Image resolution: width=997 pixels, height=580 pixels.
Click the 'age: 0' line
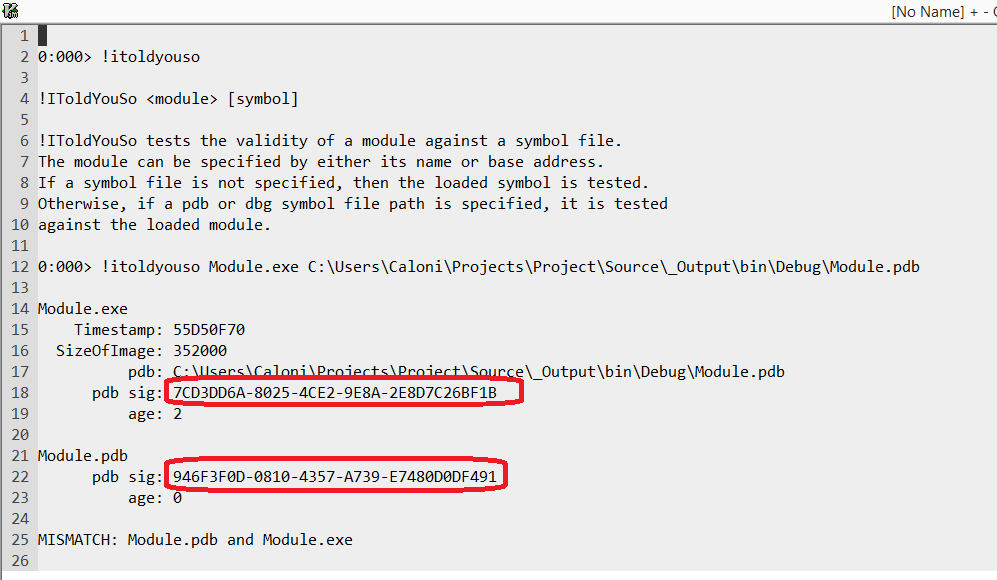pyautogui.click(x=159, y=498)
